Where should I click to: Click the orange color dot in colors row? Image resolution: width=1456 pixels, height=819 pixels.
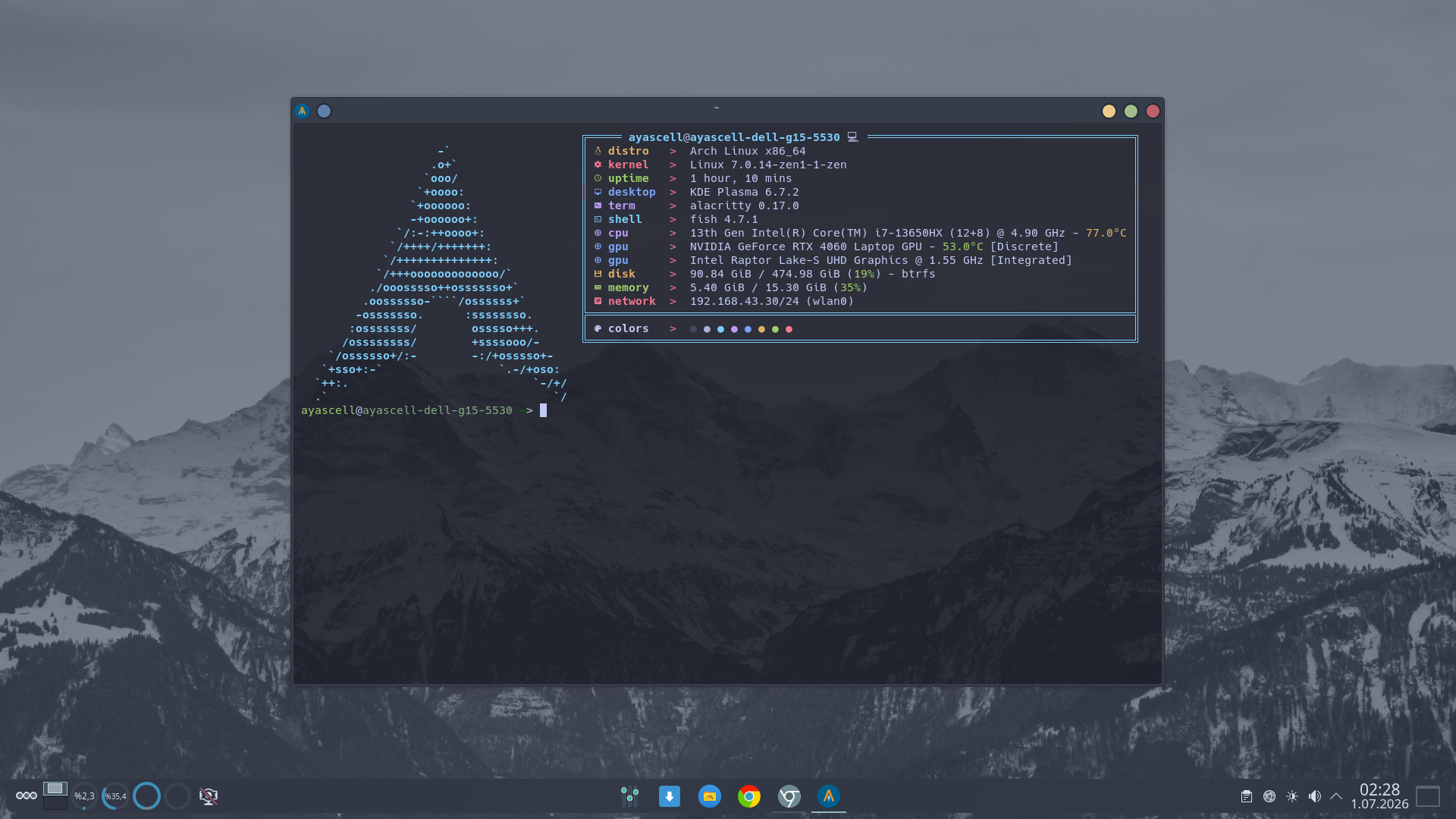click(761, 329)
